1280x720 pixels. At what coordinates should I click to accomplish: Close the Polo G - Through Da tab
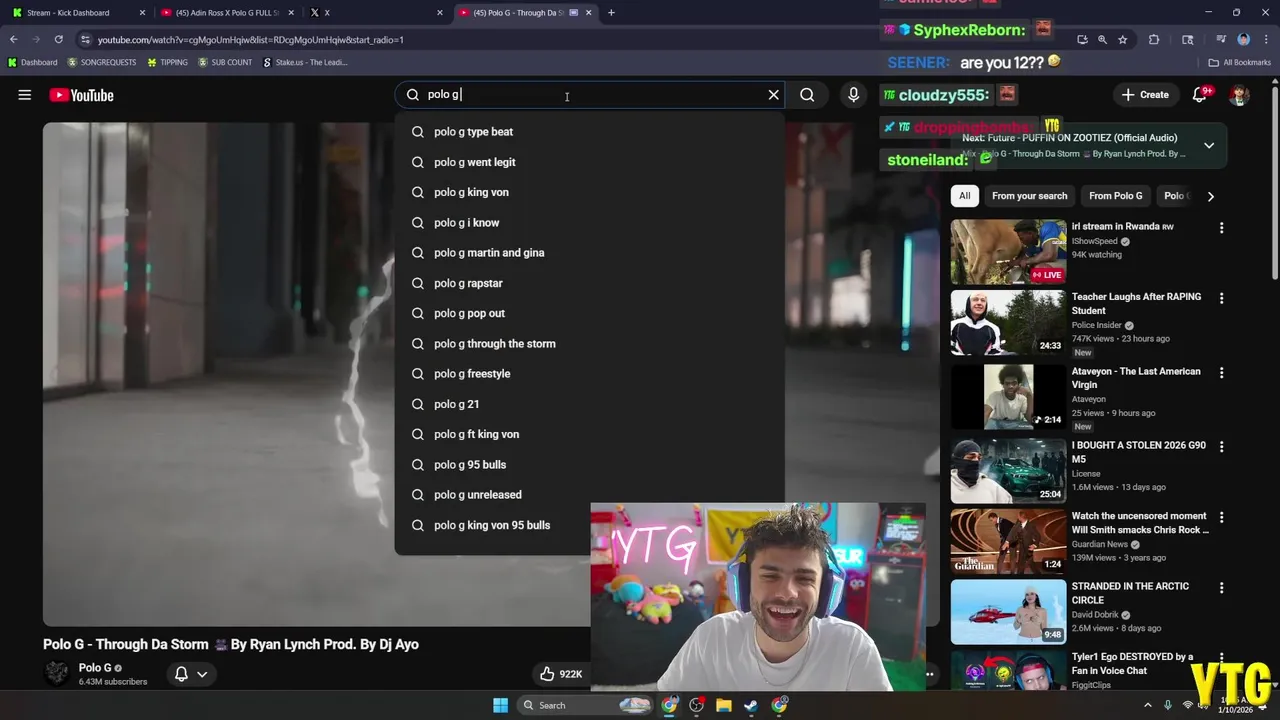pos(589,13)
